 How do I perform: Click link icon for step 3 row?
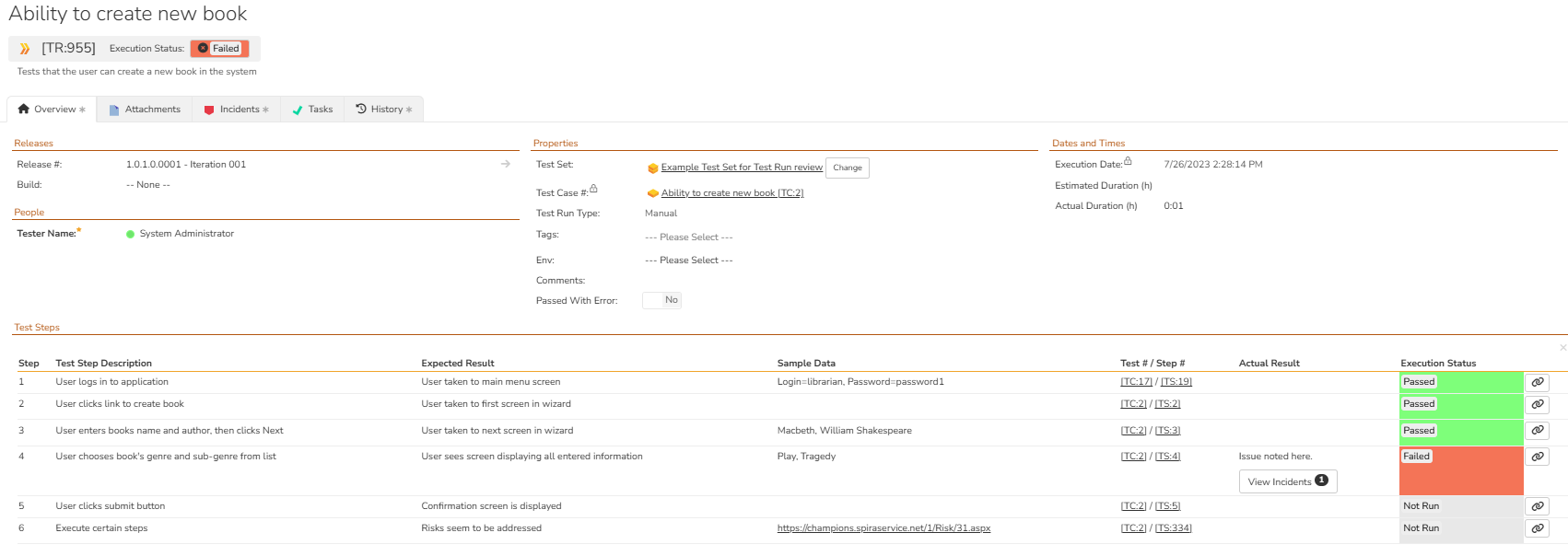coord(1537,431)
